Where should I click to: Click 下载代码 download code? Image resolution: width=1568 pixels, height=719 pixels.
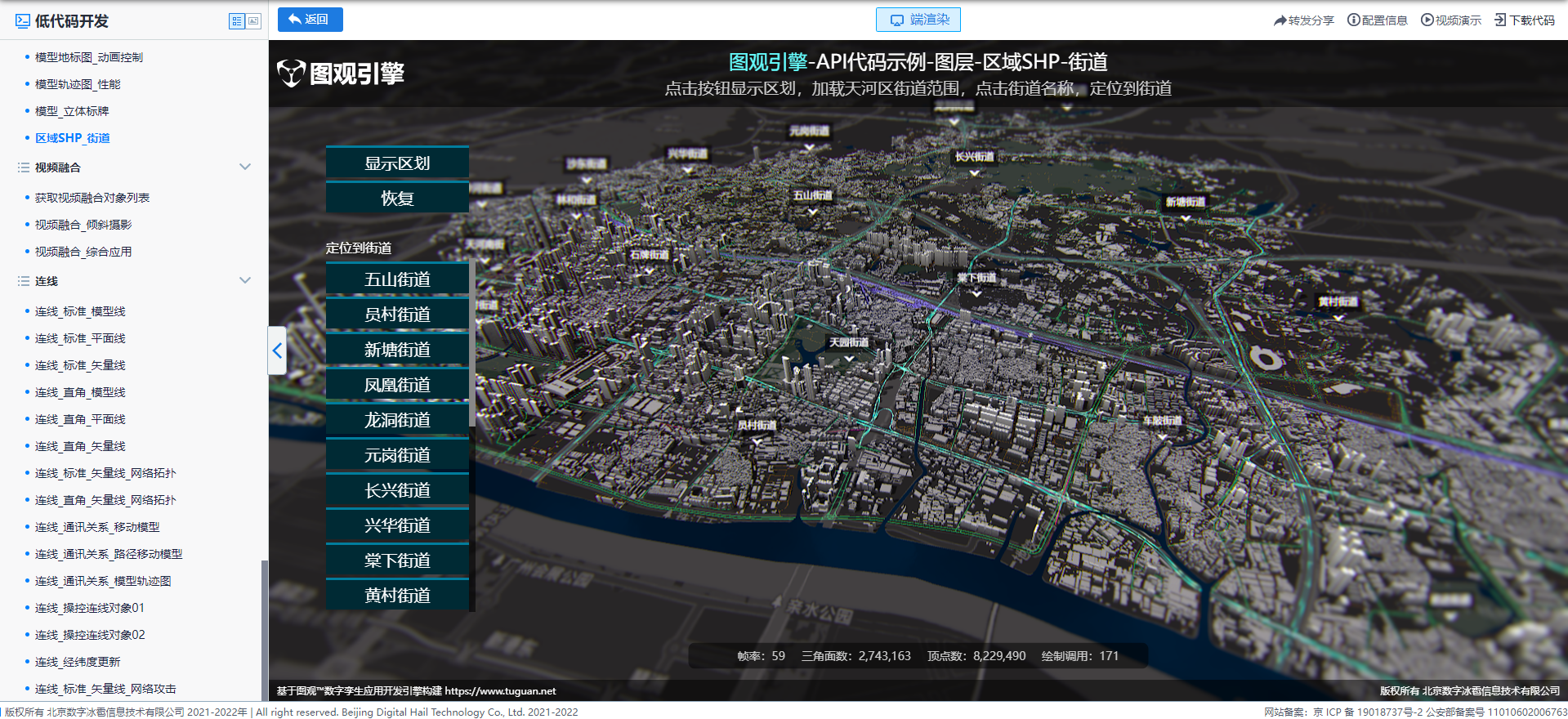coord(1525,20)
